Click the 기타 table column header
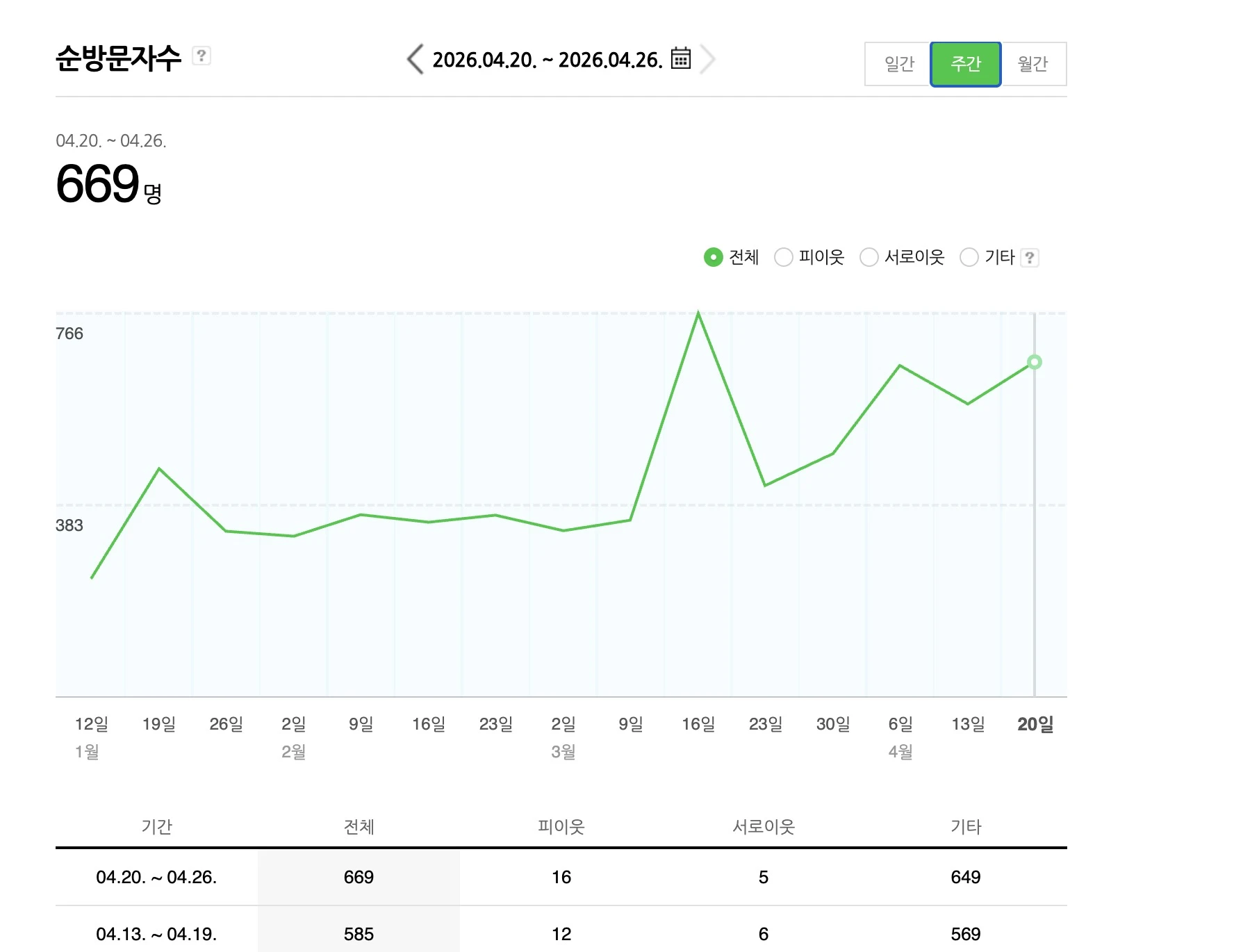The image size is (1259, 952). tap(966, 826)
